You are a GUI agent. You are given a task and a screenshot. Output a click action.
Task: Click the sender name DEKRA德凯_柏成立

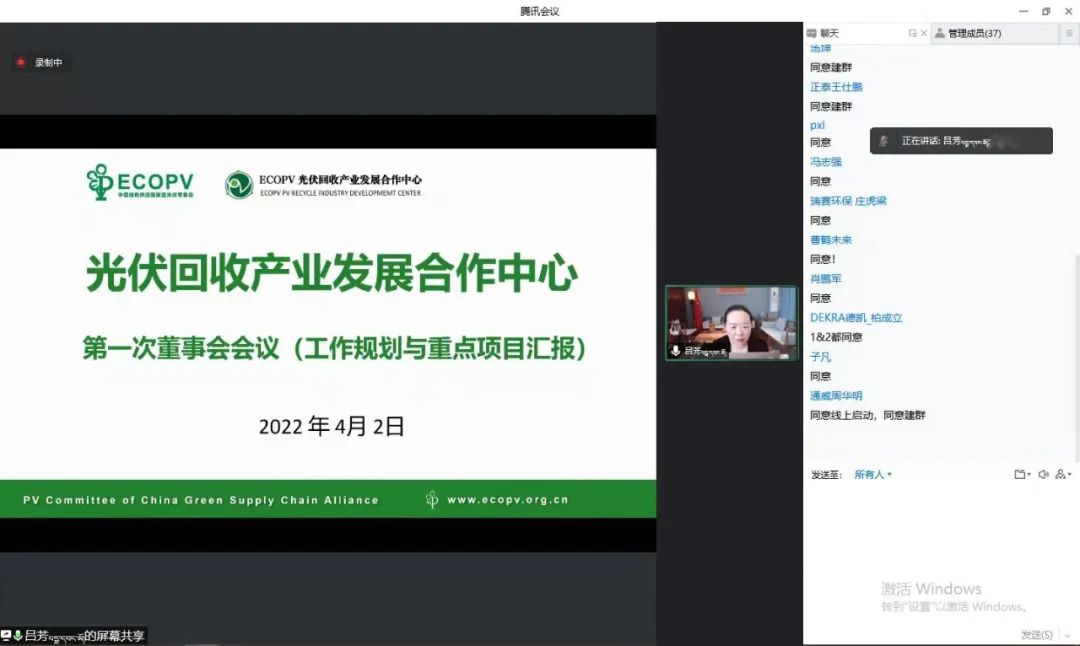856,318
